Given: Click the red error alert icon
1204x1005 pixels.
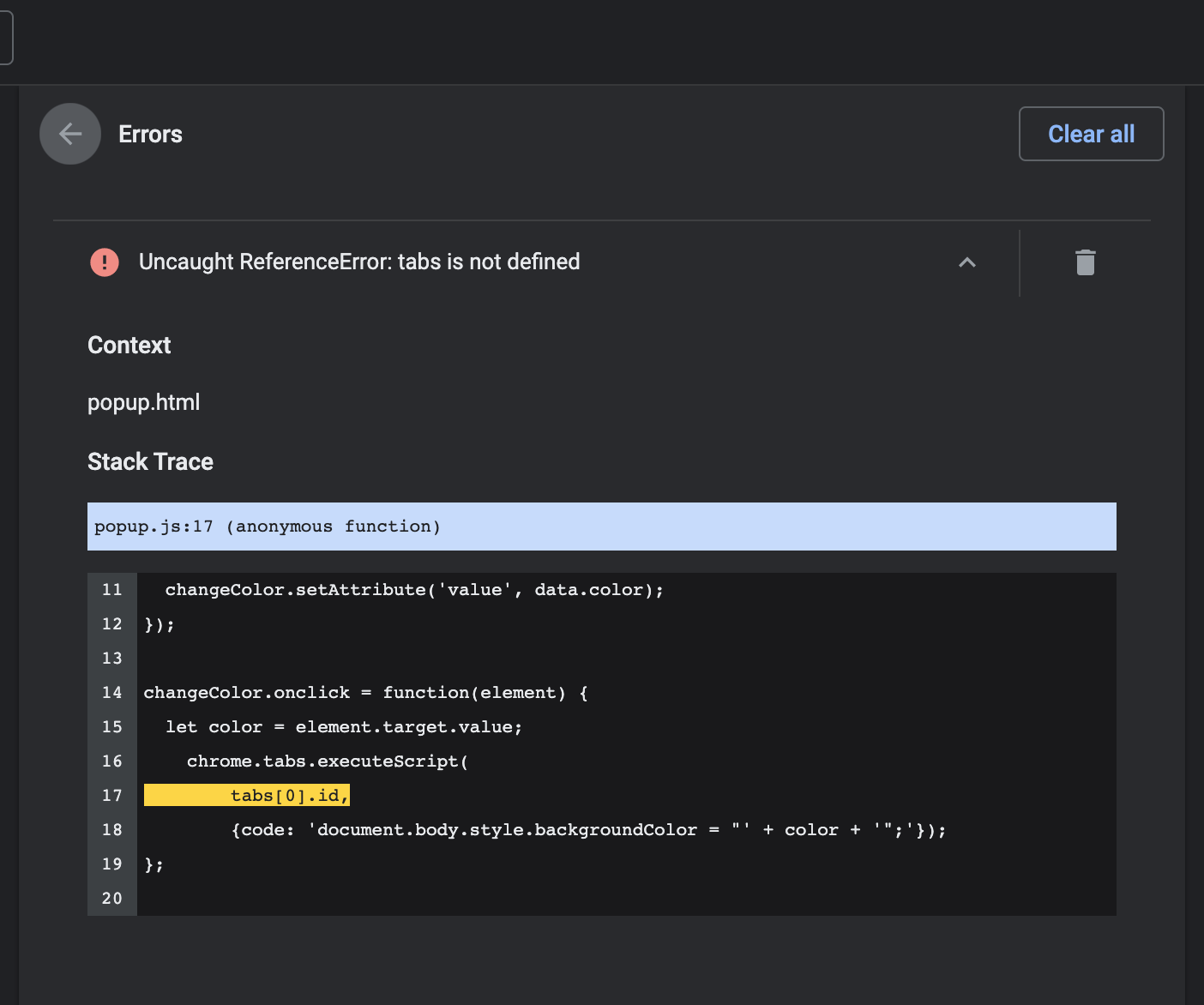Looking at the screenshot, I should click(105, 262).
